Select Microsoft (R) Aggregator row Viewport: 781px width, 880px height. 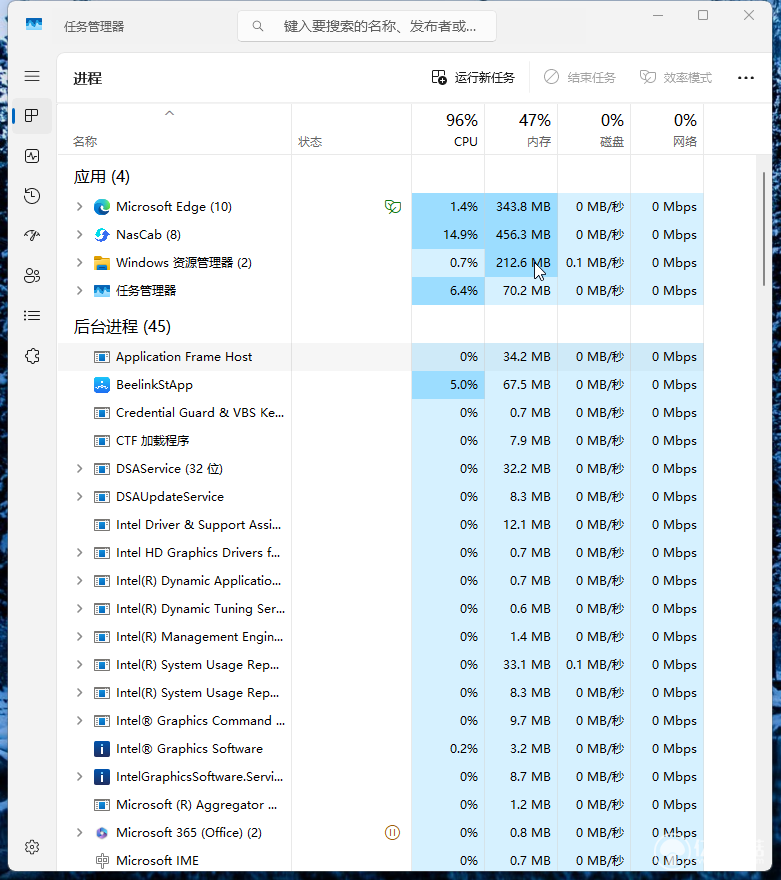point(380,805)
